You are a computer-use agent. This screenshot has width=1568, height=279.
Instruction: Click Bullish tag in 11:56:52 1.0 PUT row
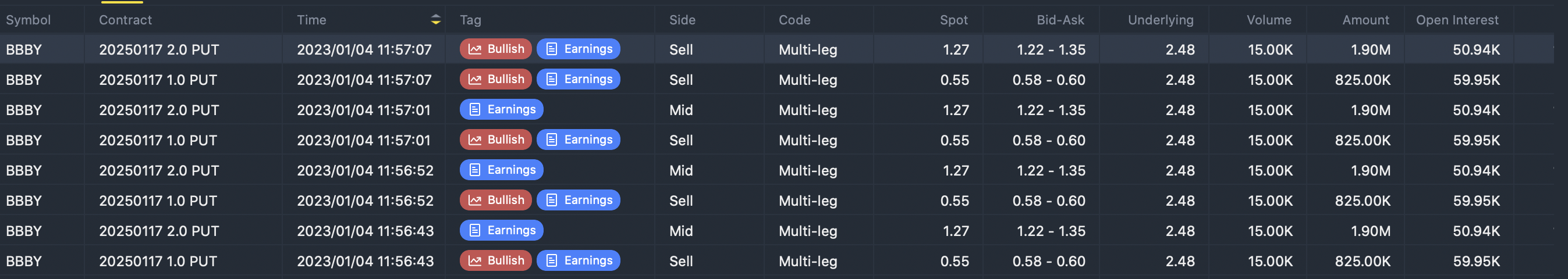tap(495, 200)
